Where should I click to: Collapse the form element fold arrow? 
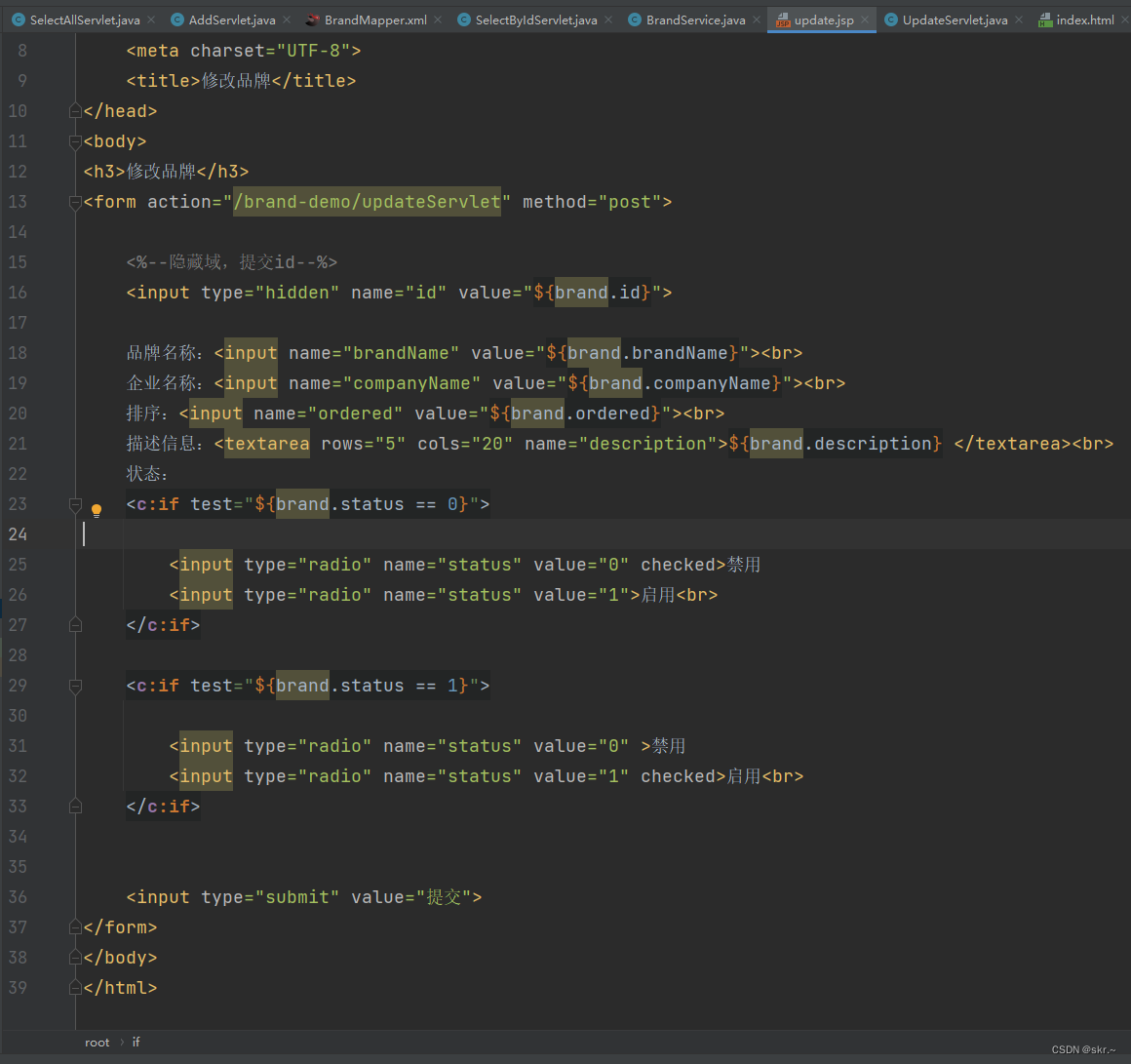pos(75,202)
